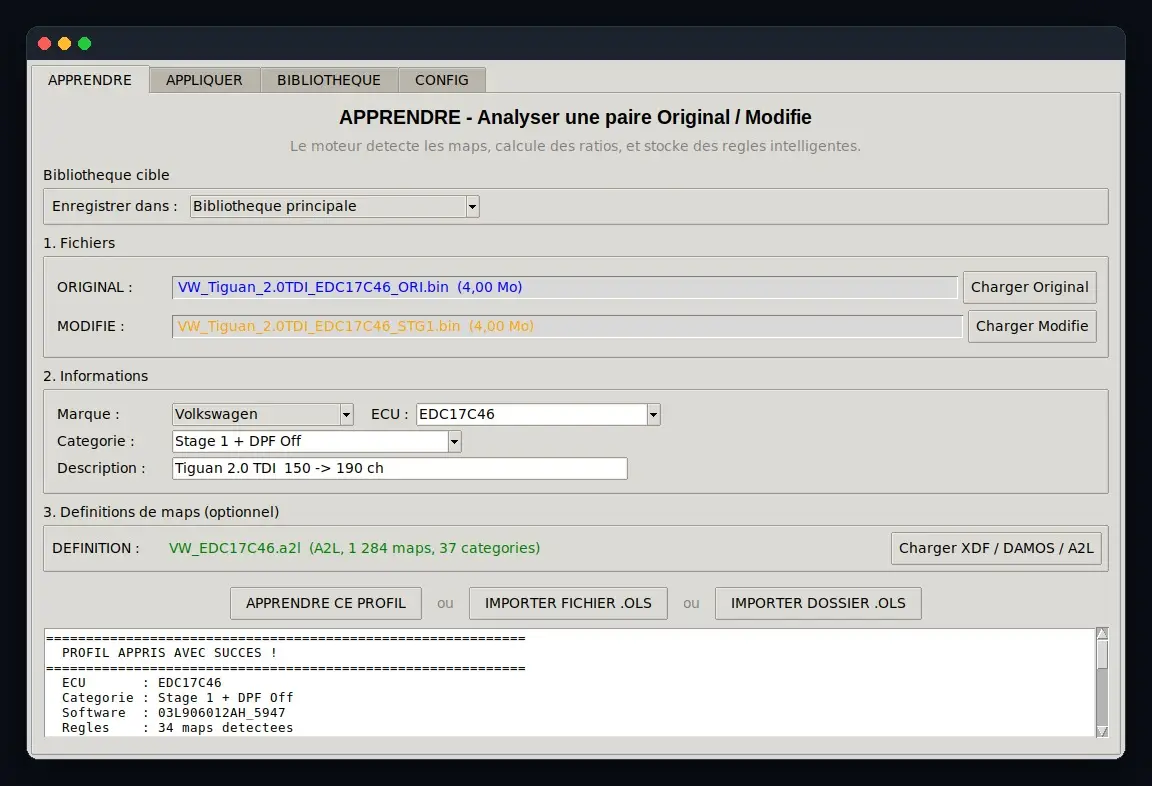Screen dimensions: 1152x786
Task: Click PROFIL APPRIS AVEC SUCCES message
Action: [169, 653]
